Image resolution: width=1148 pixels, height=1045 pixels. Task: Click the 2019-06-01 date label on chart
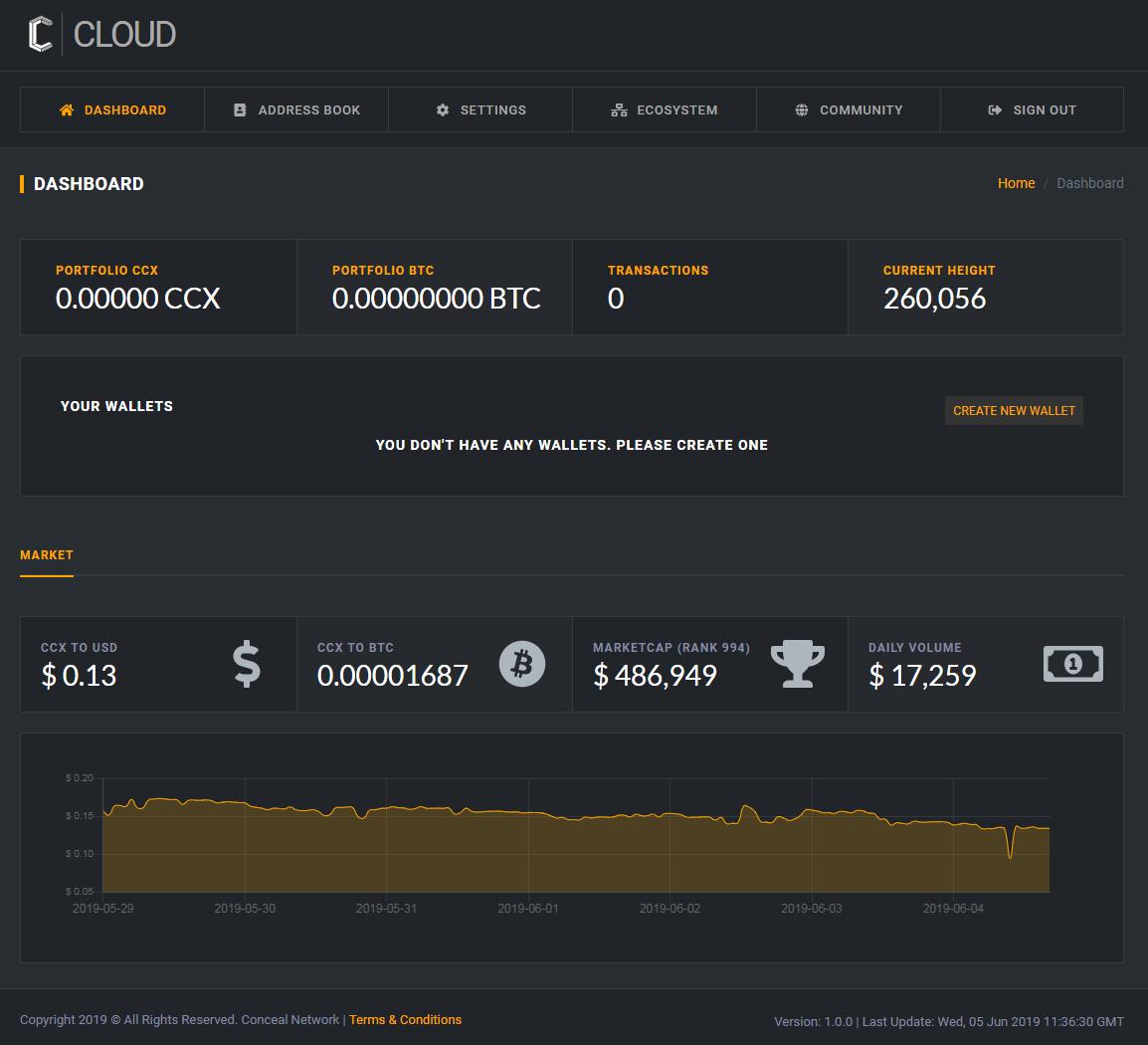[x=528, y=909]
